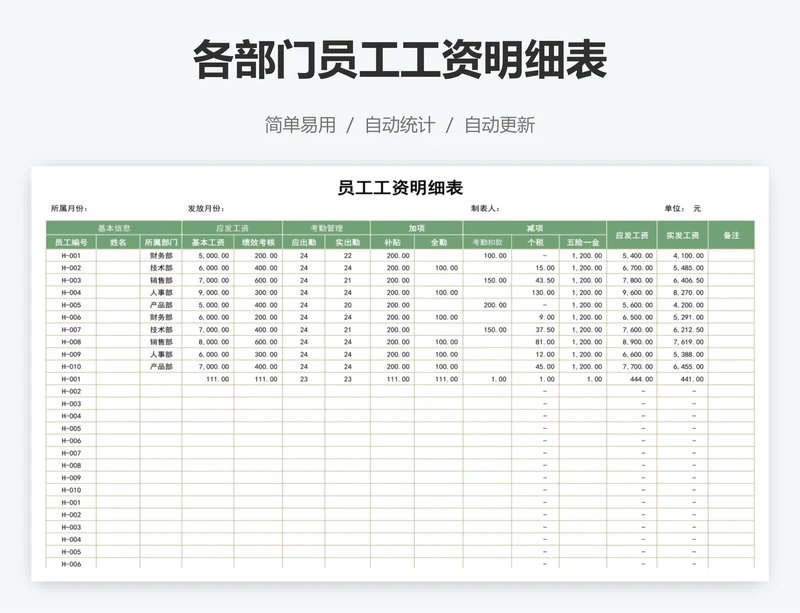
Task: Select the 个税 column header
Action: pos(535,242)
